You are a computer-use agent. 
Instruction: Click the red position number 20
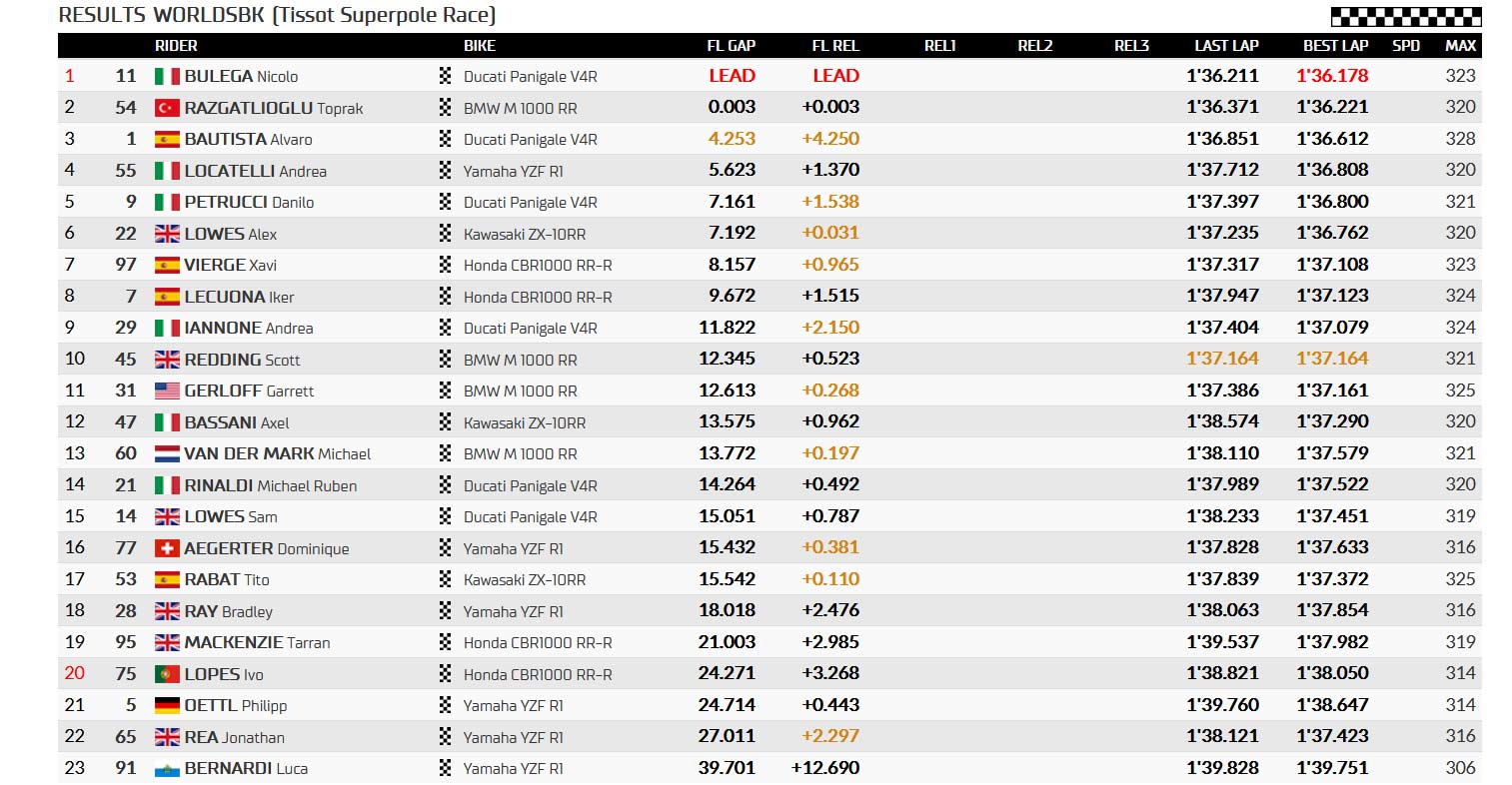[x=75, y=673]
